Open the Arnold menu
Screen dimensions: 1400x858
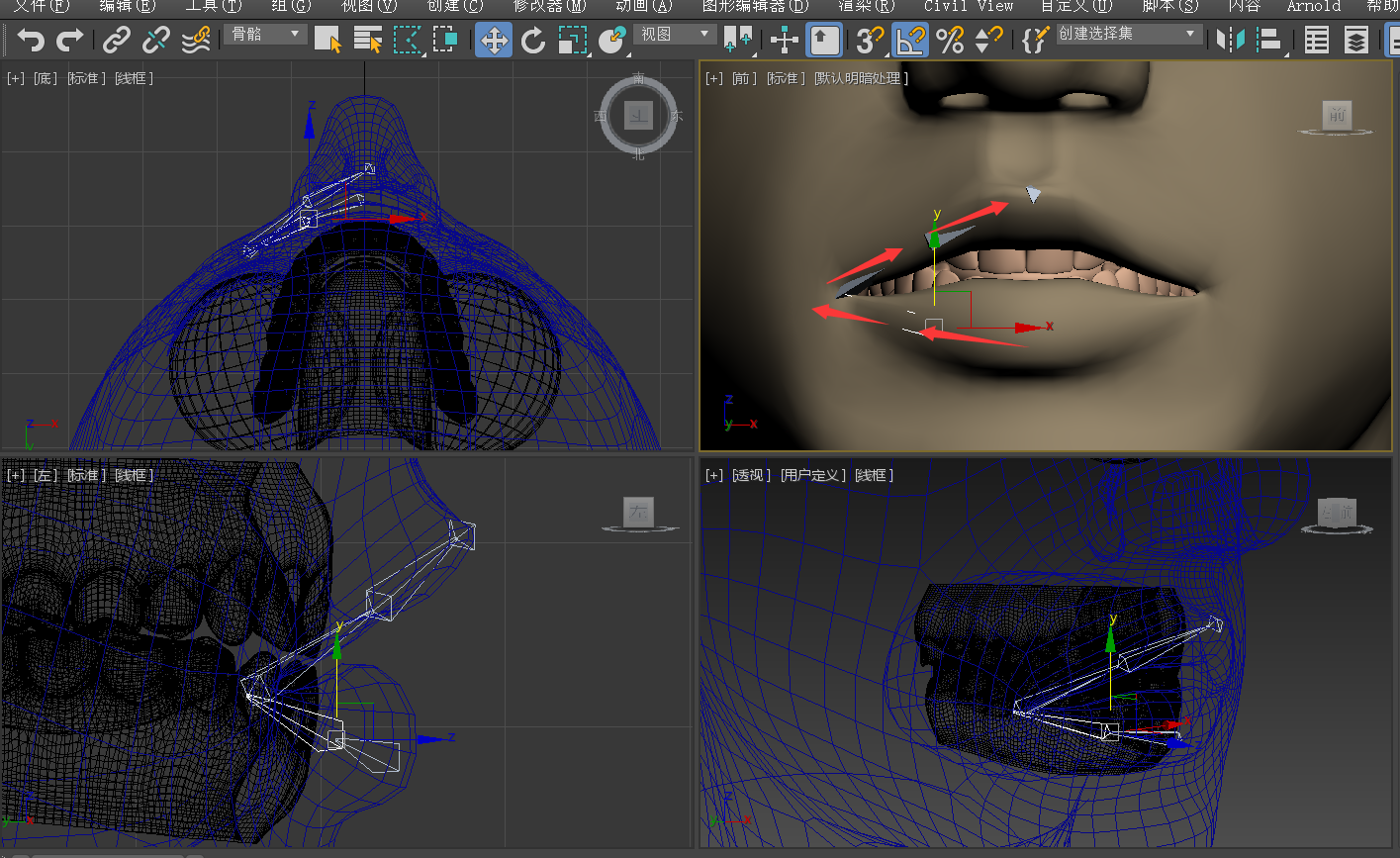(1314, 6)
